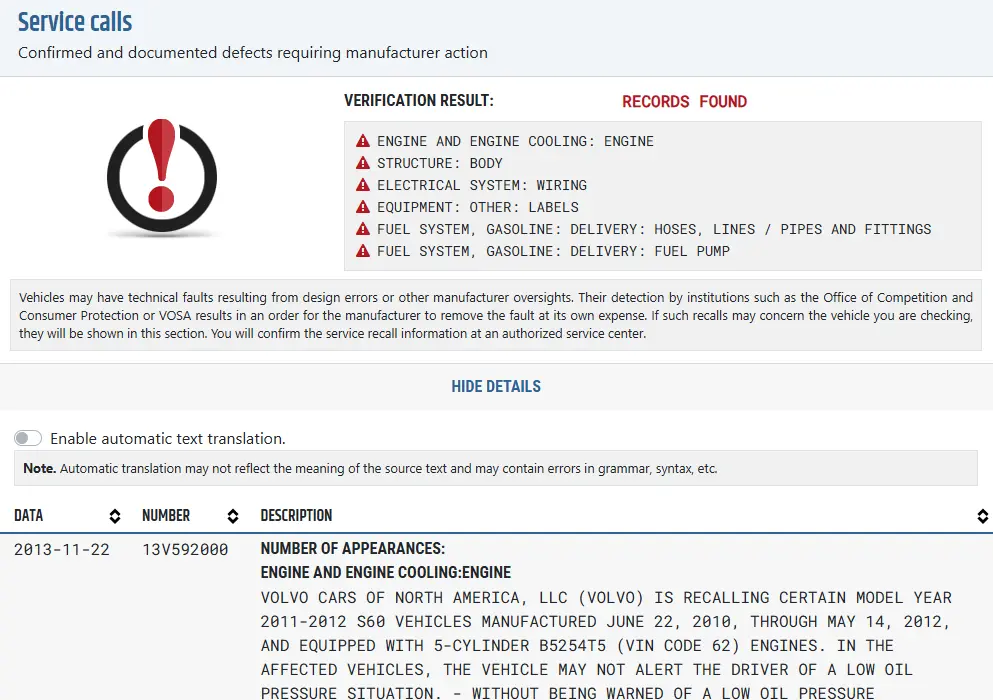The image size is (993, 700).
Task: Click the date cell 2013-11-22
Action: click(x=62, y=550)
